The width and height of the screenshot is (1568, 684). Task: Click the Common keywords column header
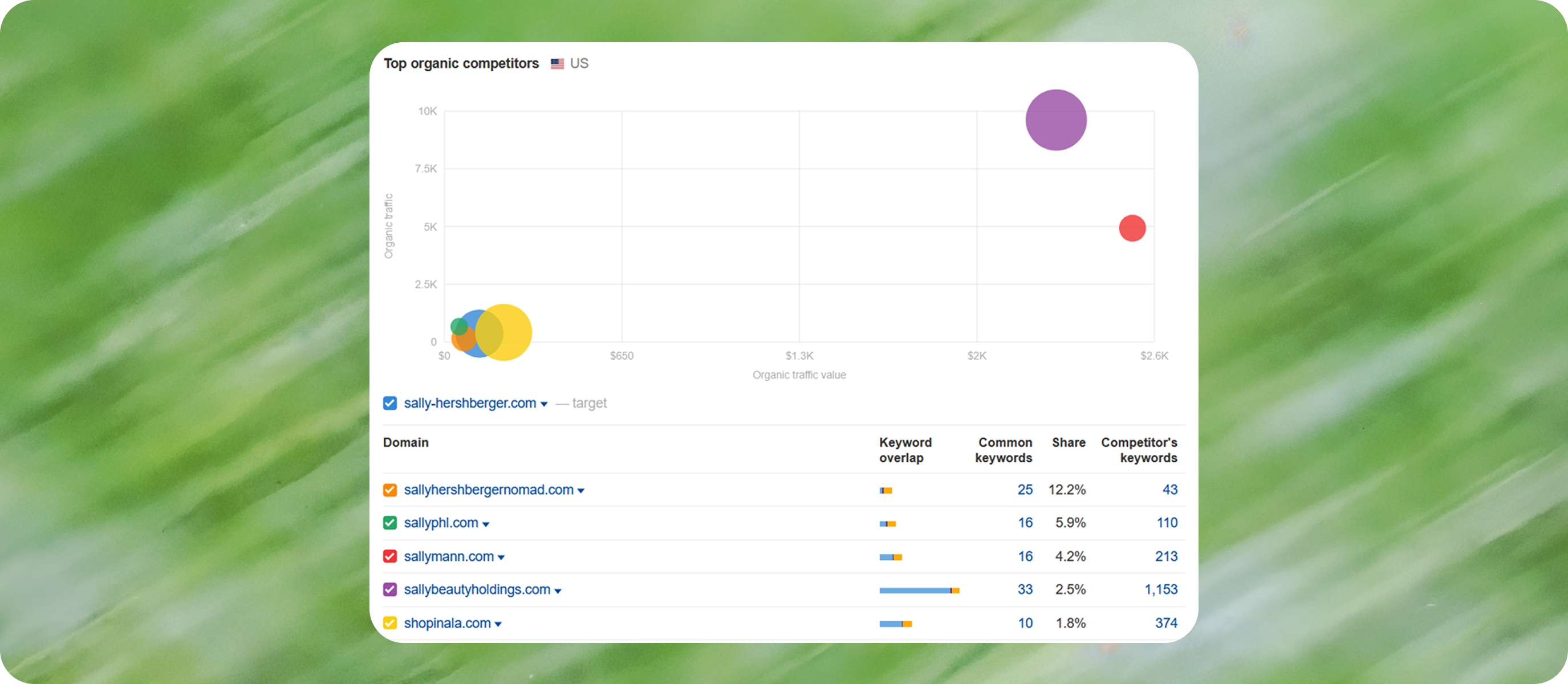click(1004, 450)
